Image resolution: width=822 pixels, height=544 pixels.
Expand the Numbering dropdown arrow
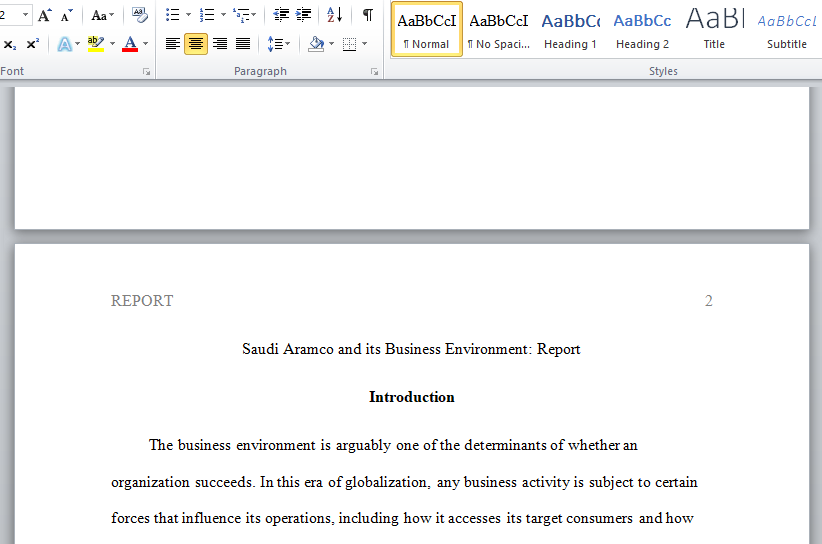pos(223,15)
